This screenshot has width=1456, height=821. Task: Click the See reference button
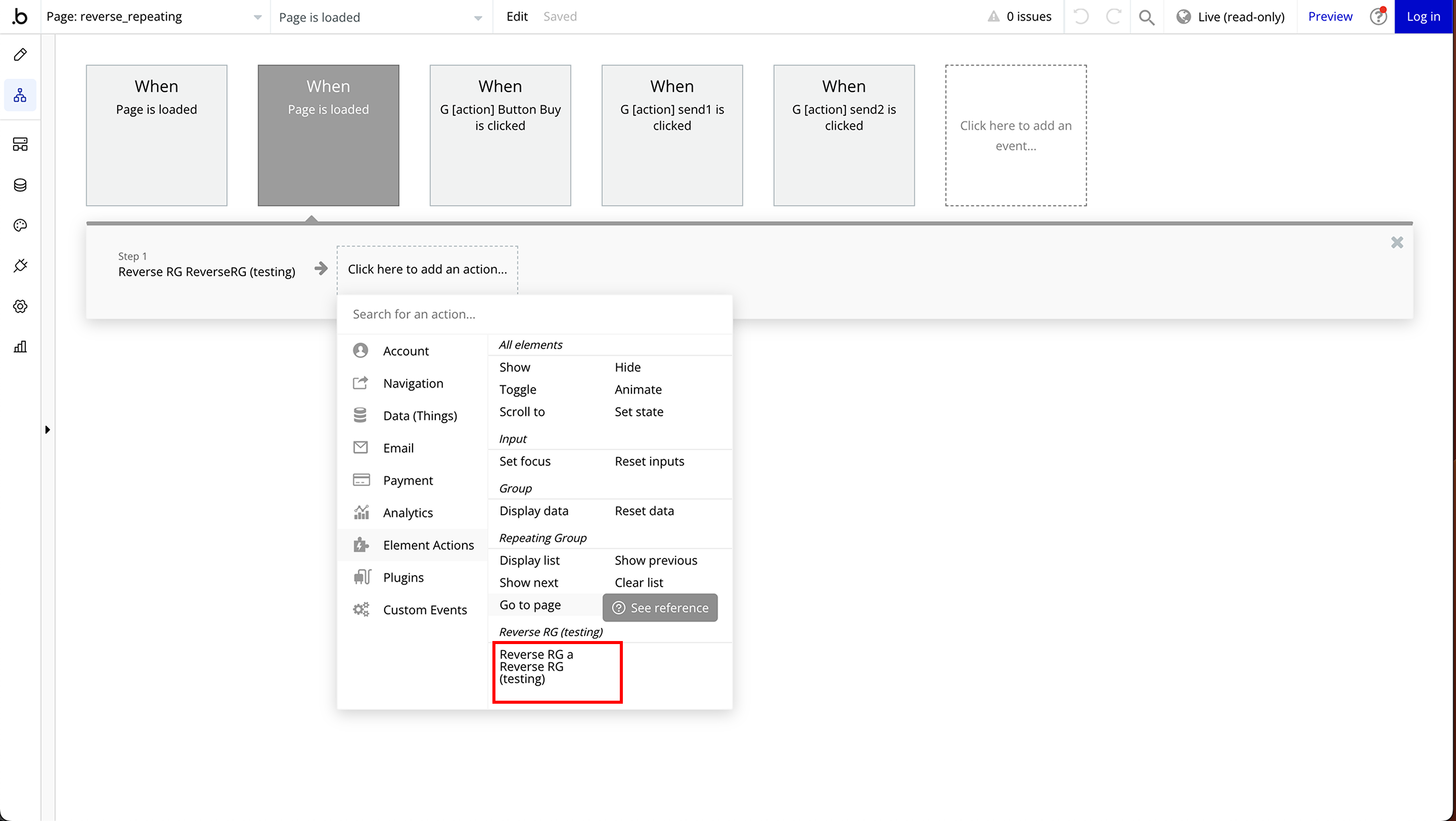pos(660,608)
